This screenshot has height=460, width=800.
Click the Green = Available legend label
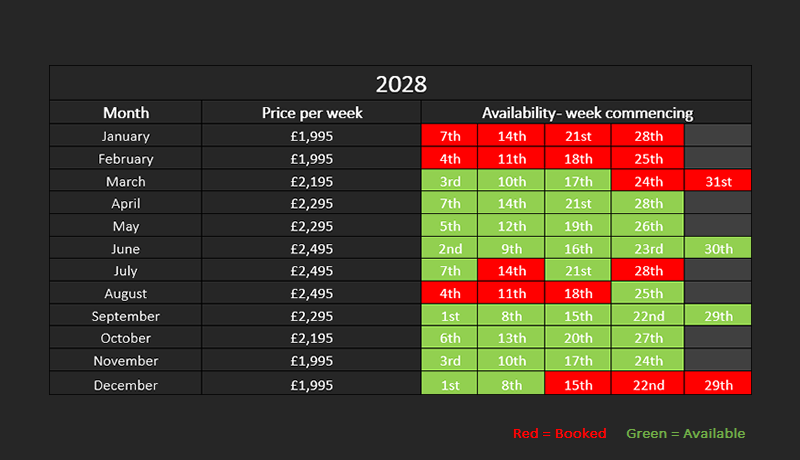tap(685, 433)
